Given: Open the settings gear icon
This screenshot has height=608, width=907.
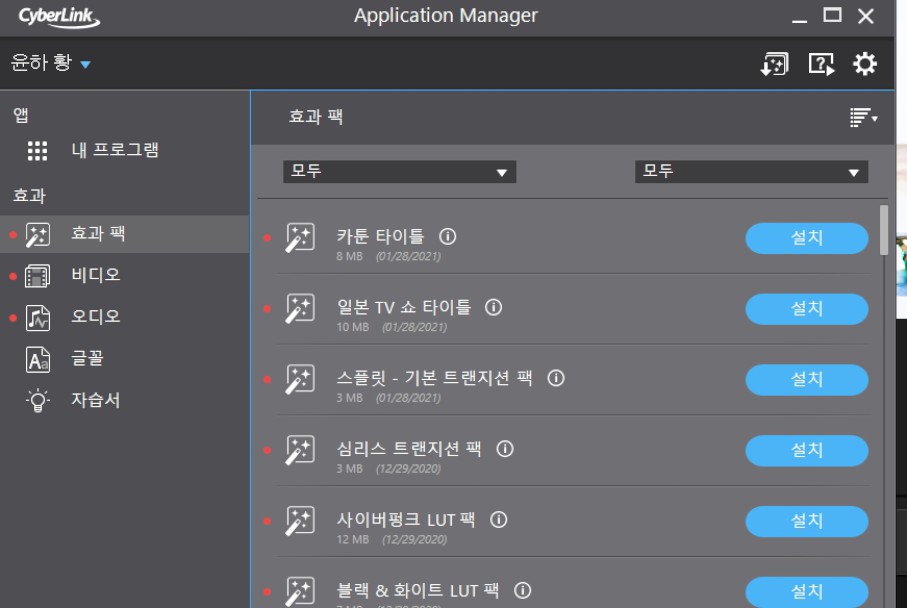Looking at the screenshot, I should pyautogui.click(x=865, y=64).
